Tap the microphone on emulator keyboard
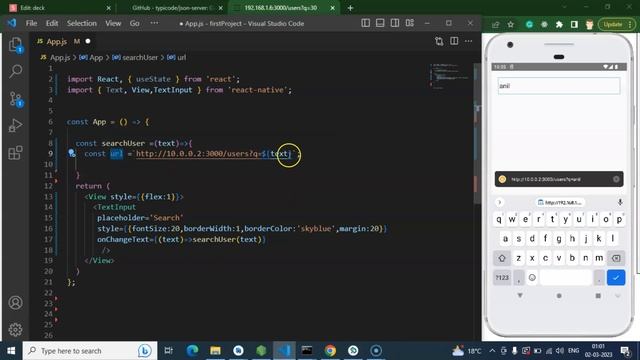 (620, 202)
